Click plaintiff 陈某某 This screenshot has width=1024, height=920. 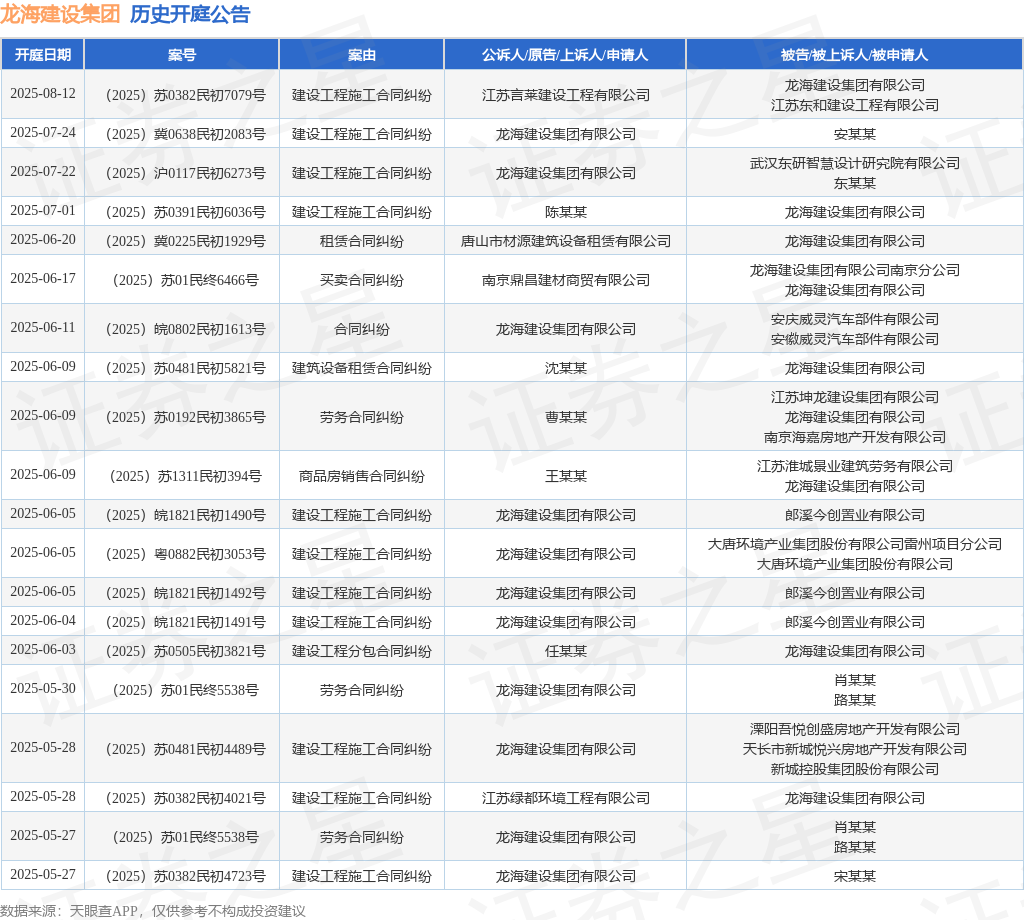click(566, 212)
